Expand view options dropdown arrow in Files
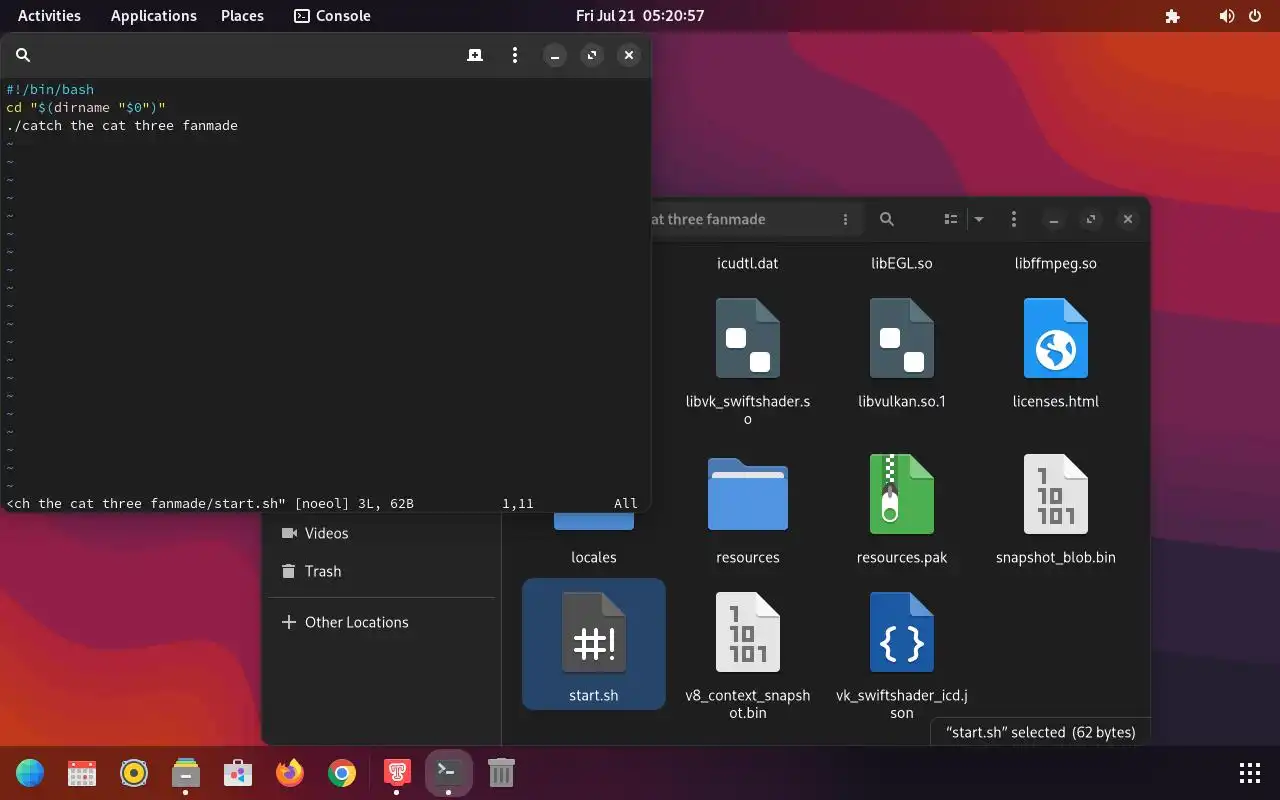This screenshot has height=800, width=1280. [x=979, y=219]
